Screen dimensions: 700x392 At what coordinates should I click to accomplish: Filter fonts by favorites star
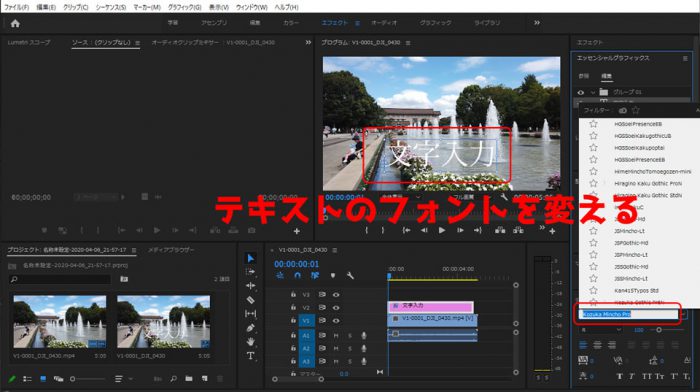(636, 110)
